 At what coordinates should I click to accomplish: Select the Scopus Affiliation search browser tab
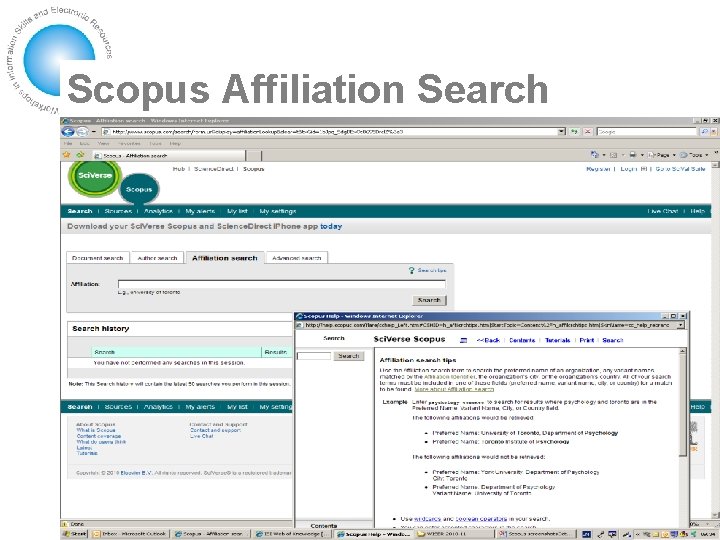(169, 156)
